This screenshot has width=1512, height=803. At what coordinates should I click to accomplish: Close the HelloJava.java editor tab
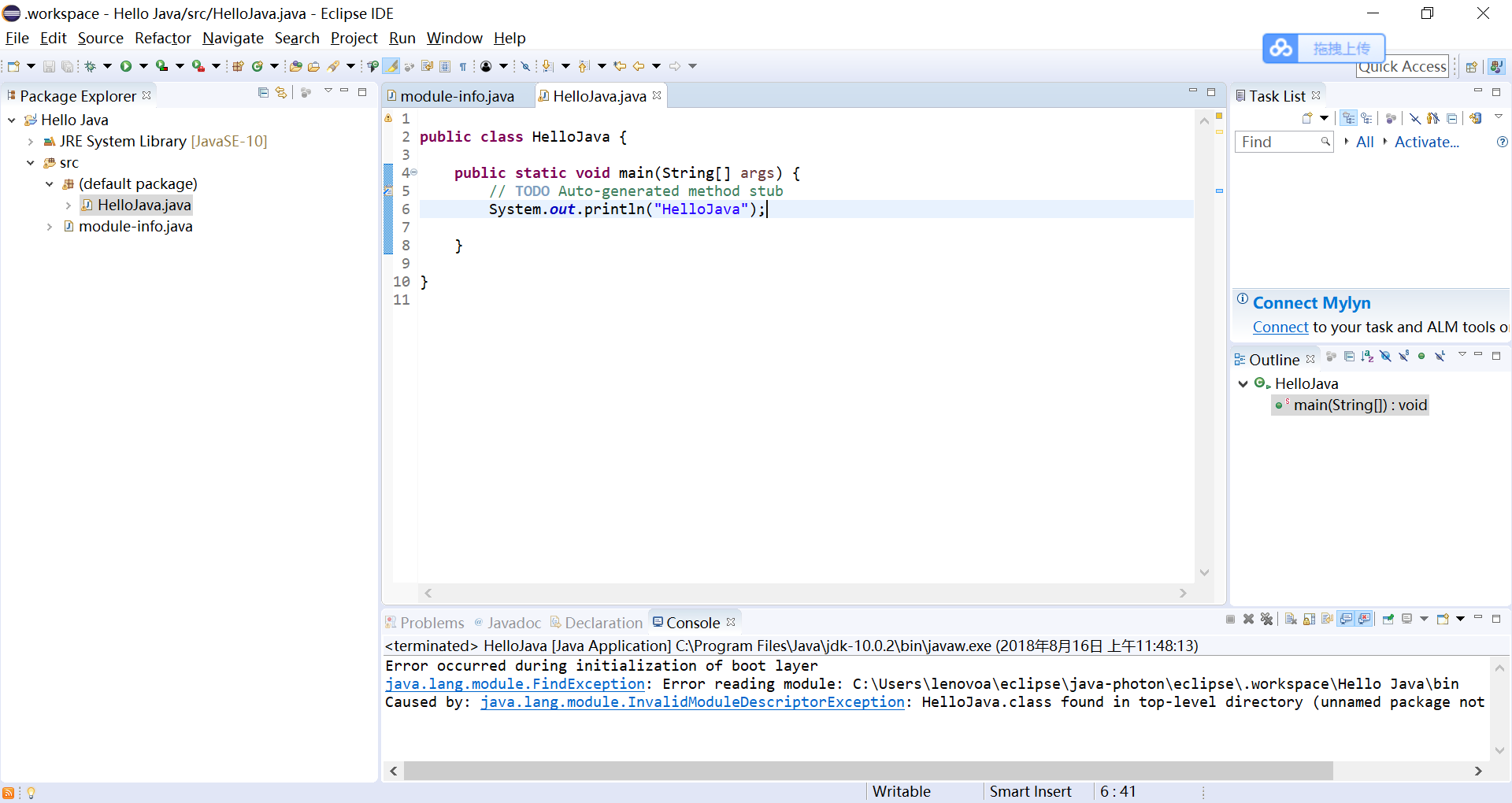pos(657,95)
